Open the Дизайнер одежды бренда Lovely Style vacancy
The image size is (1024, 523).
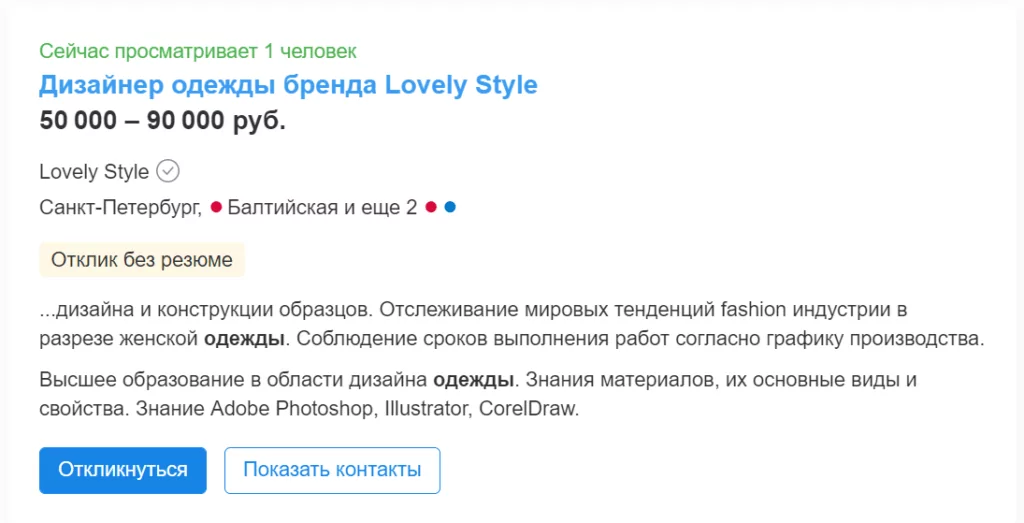pos(288,85)
